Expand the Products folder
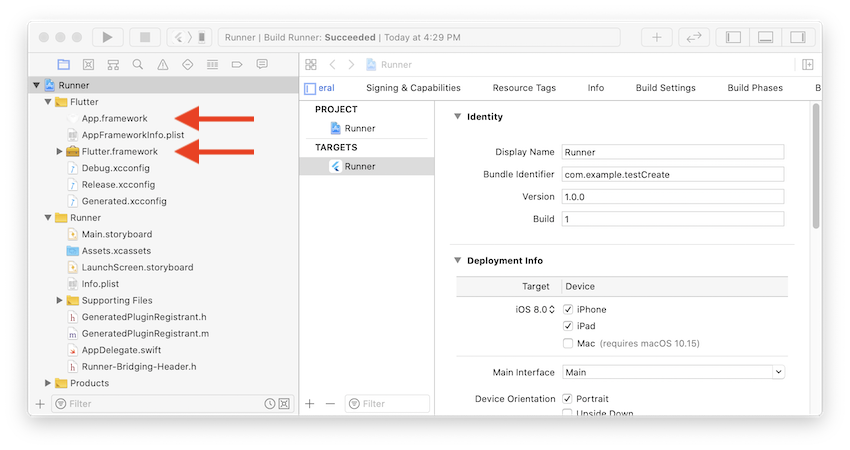Screen dimensions: 850x450 click(x=48, y=383)
